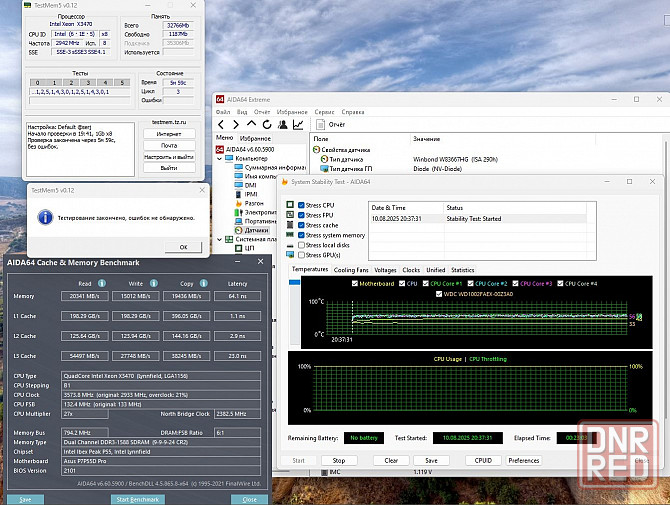Image resolution: width=670 pixels, height=505 pixels.
Task: Click the up-level arrow in AIDA64 toolbar
Action: (x=249, y=124)
